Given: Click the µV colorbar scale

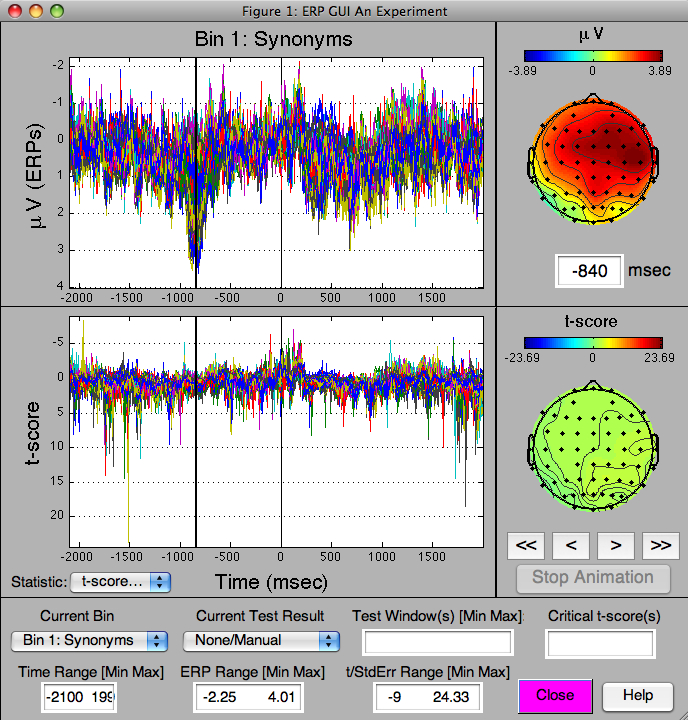Looking at the screenshot, I should 592,57.
